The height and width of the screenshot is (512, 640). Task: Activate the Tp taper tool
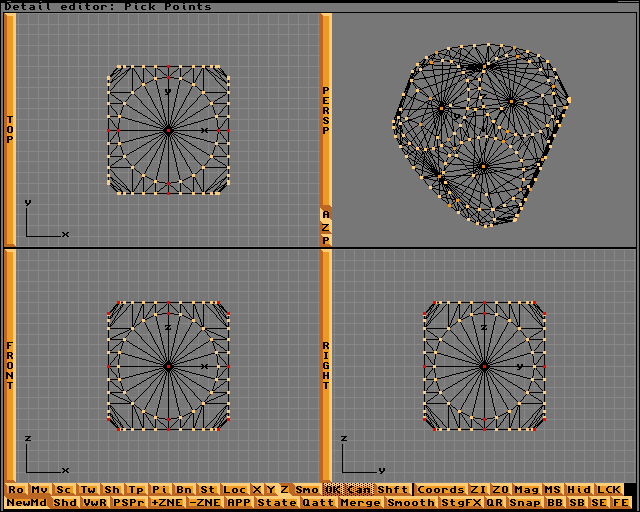pyautogui.click(x=136, y=489)
